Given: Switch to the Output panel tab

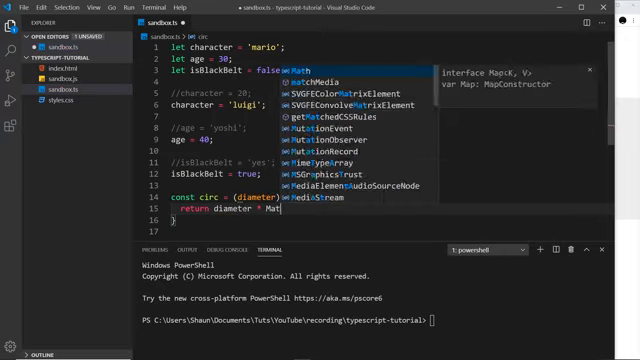Looking at the screenshot, I should 187,250.
